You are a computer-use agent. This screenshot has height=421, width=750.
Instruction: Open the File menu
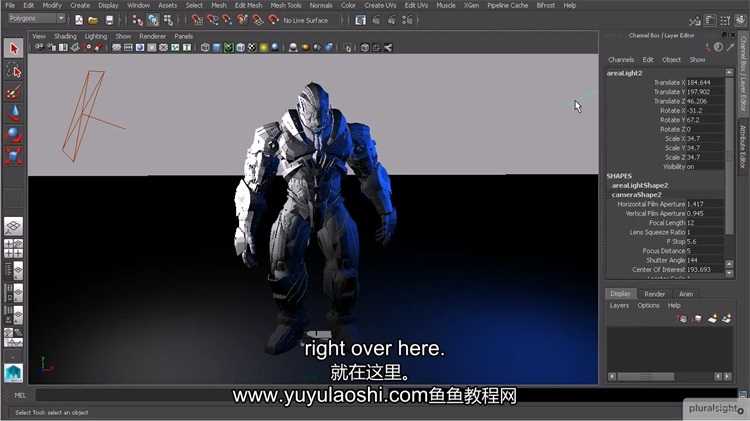tap(10, 5)
